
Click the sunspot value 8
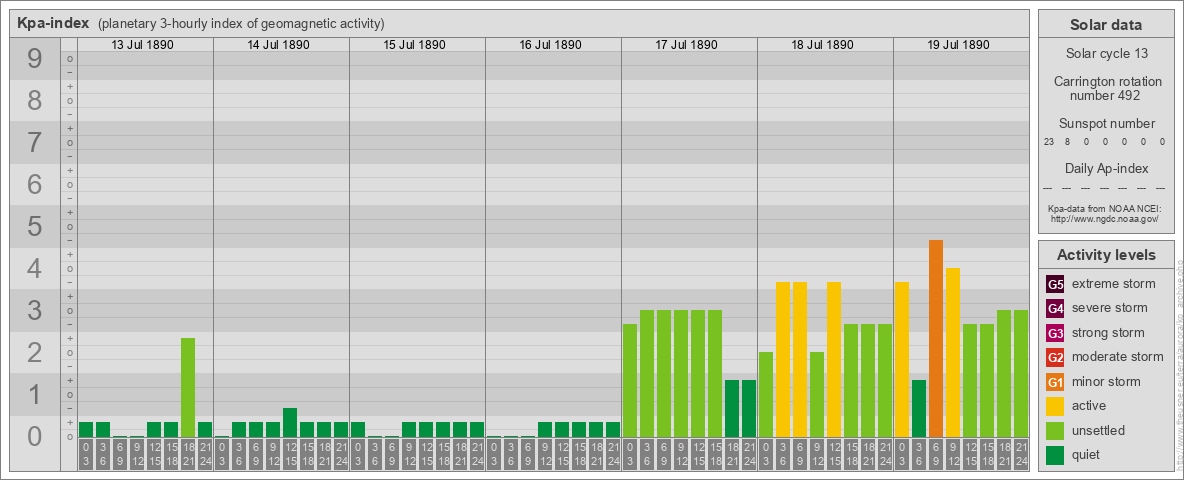[1068, 141]
